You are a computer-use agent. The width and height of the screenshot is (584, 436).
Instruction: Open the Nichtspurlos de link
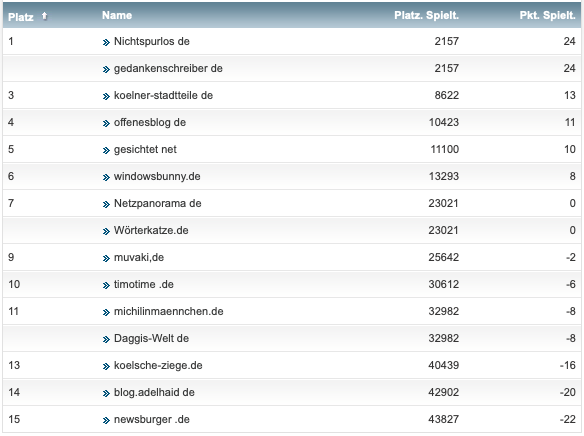click(x=152, y=41)
